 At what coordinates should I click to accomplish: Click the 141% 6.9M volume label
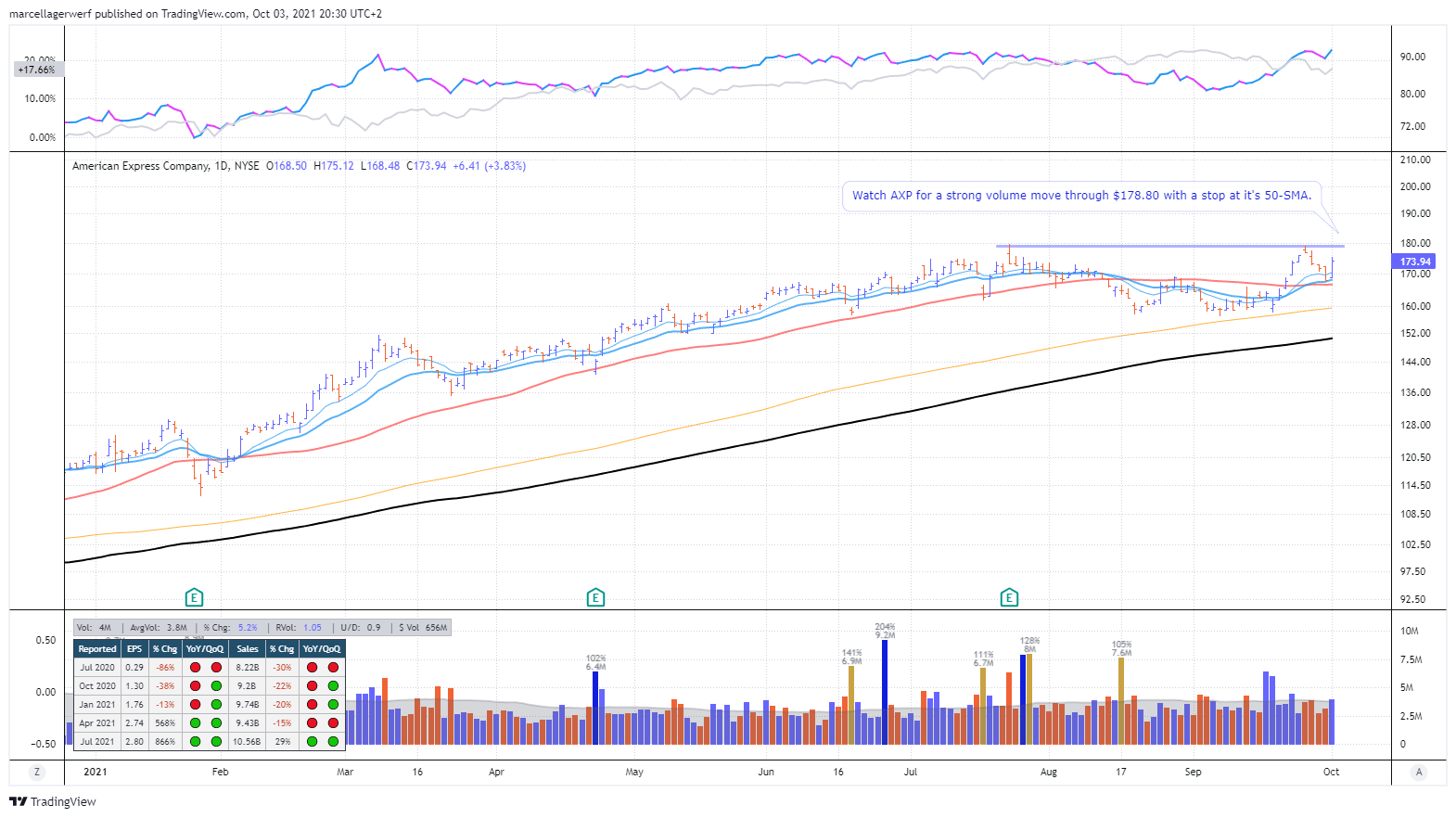pyautogui.click(x=851, y=657)
